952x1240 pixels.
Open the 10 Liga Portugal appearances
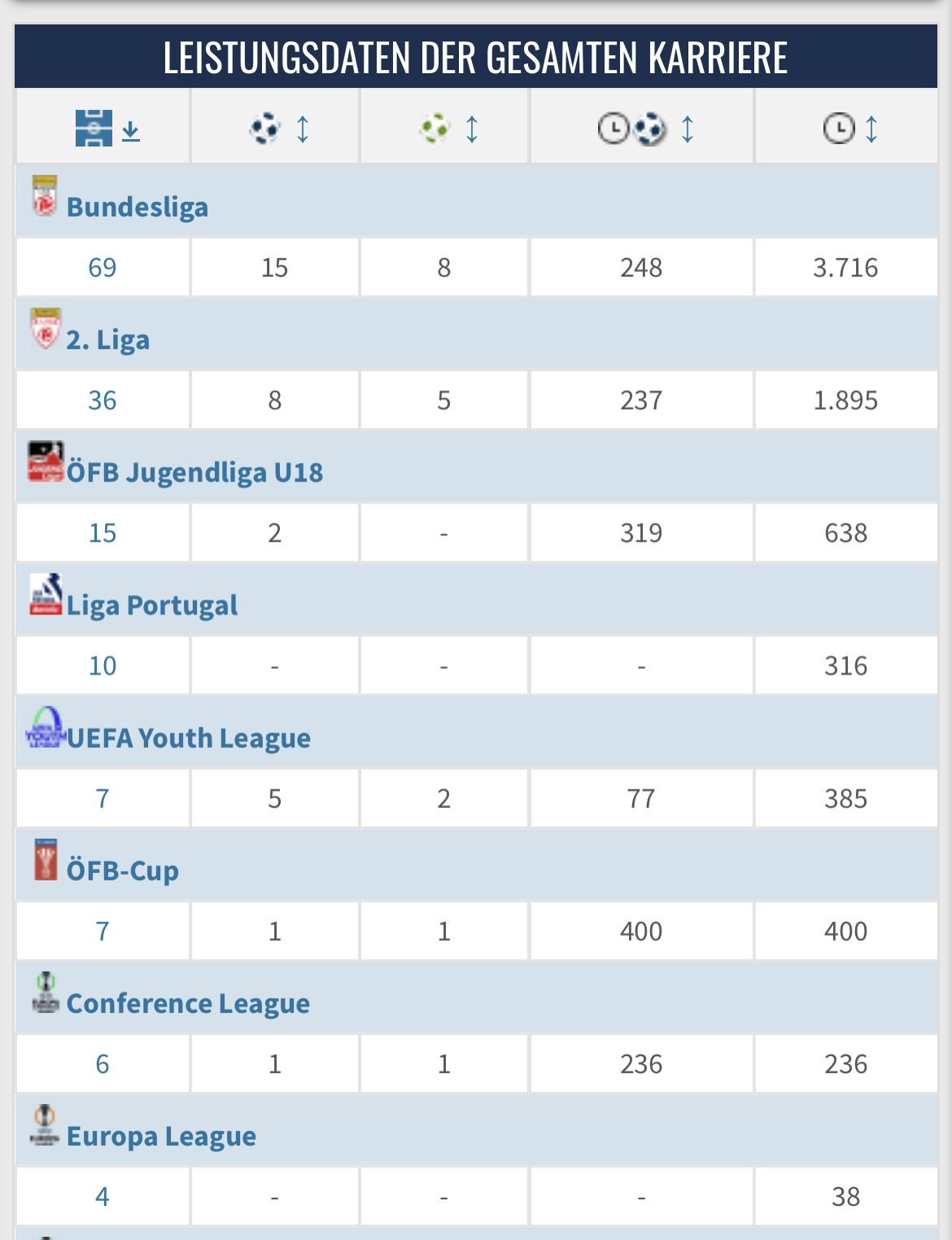click(103, 666)
